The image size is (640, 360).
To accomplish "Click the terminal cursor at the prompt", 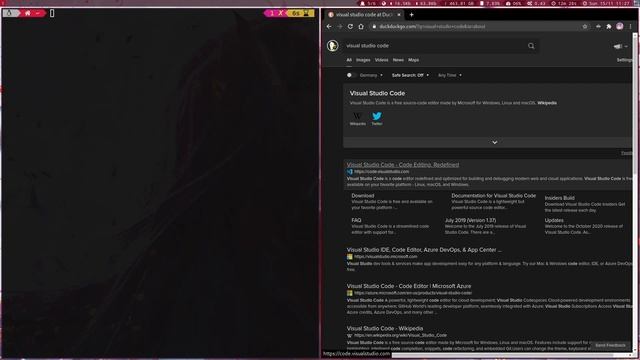I will click(x=52, y=13).
